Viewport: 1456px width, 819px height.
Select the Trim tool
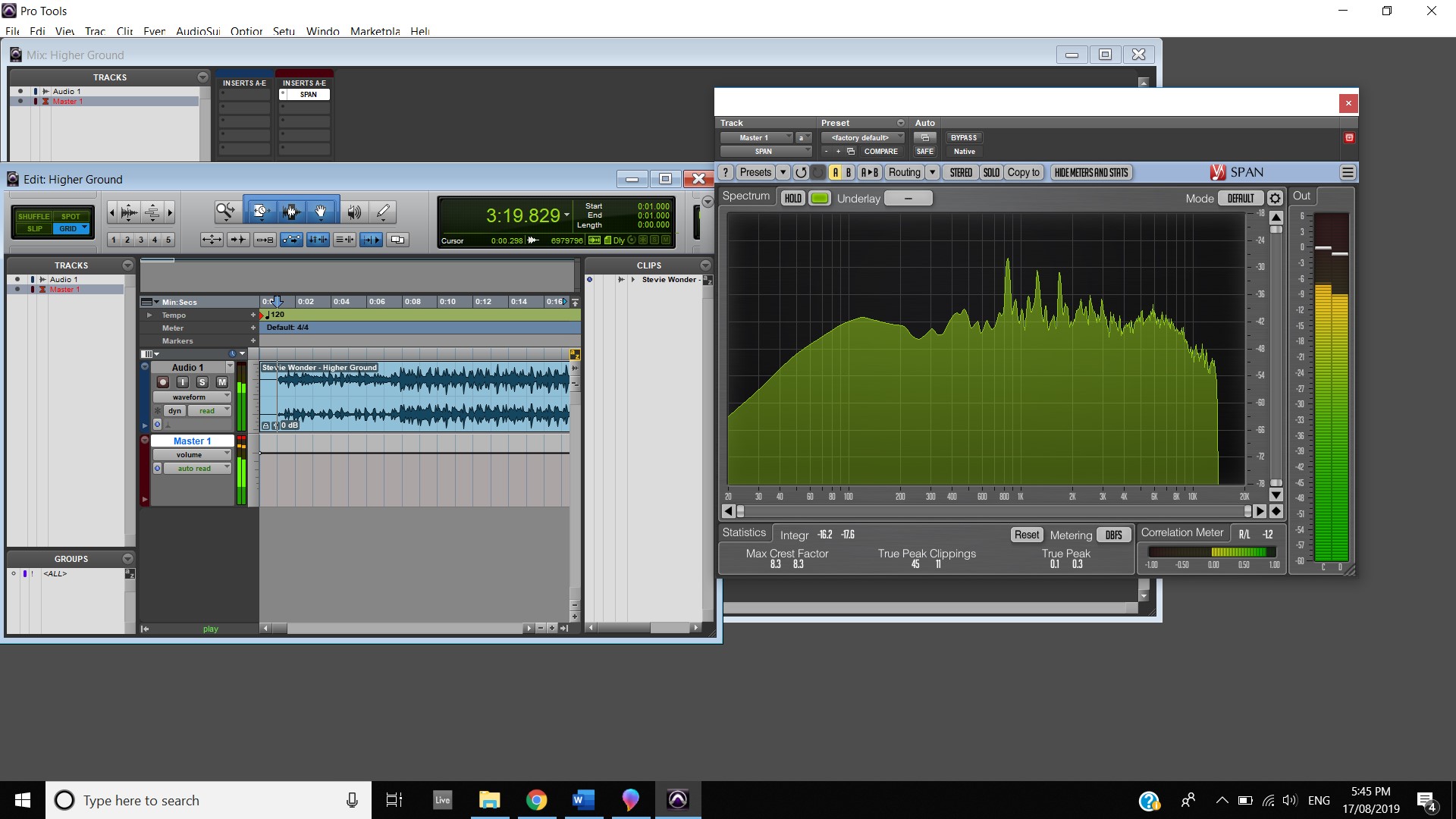click(x=260, y=212)
